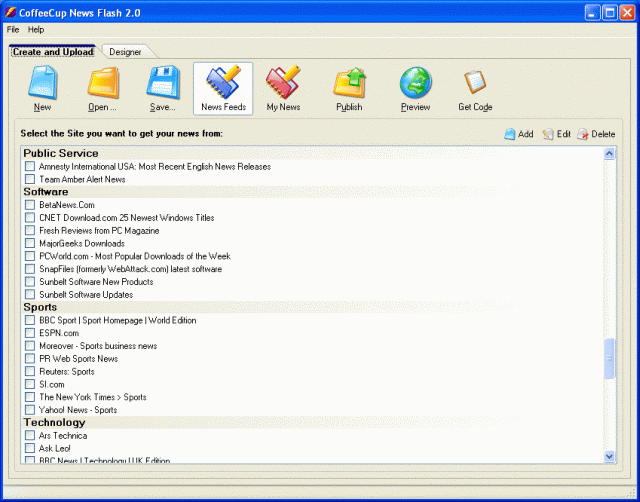Enable the Ask Leo! feed
The image size is (640, 502).
point(30,448)
